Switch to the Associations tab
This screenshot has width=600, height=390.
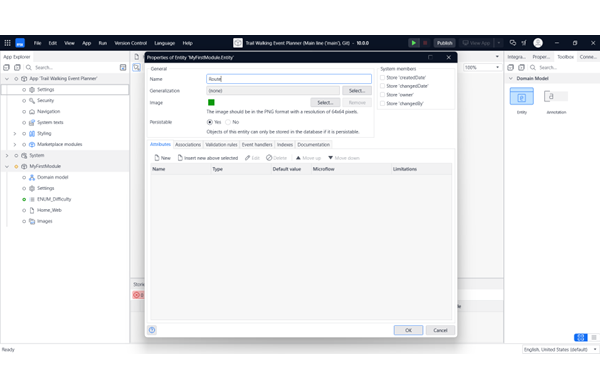188,145
